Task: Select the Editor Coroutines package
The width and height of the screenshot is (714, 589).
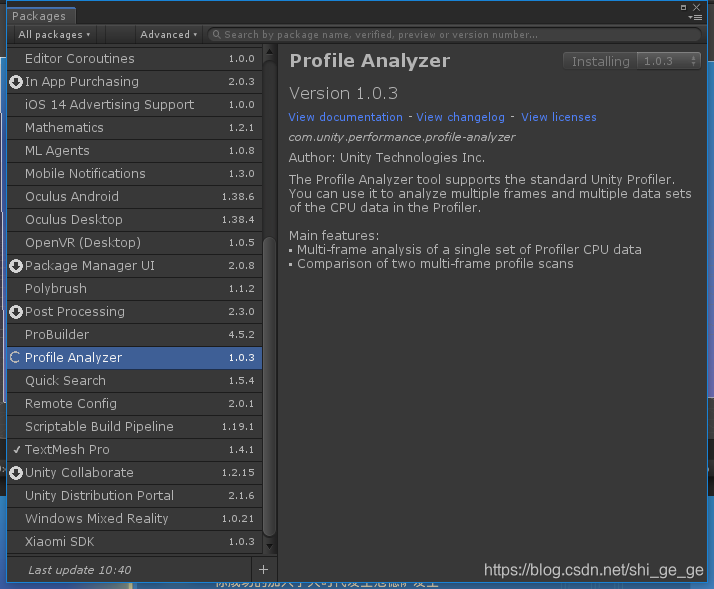Action: [135, 59]
